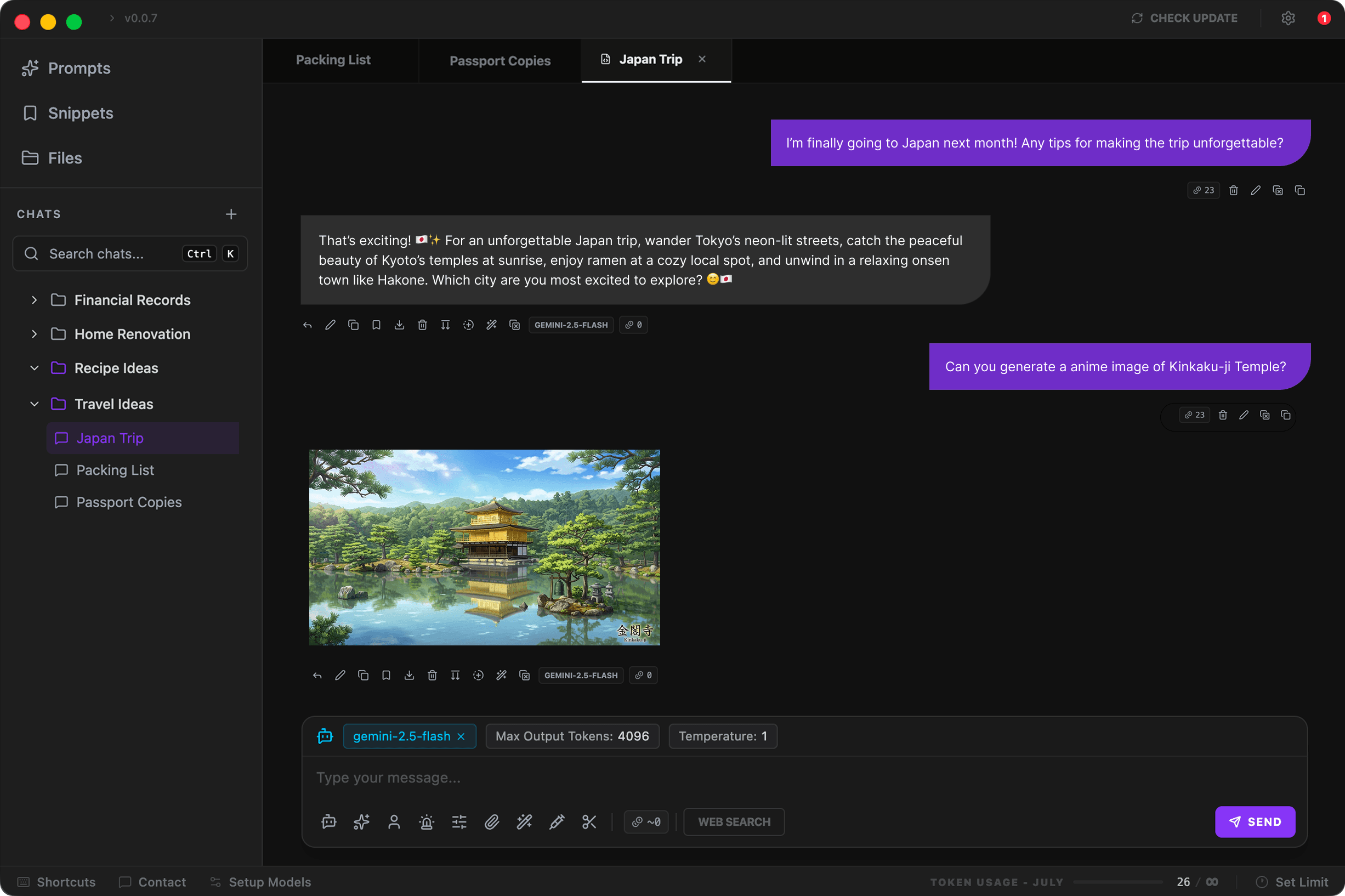
Task: Switch to the Passport Copies tab
Action: tap(500, 60)
